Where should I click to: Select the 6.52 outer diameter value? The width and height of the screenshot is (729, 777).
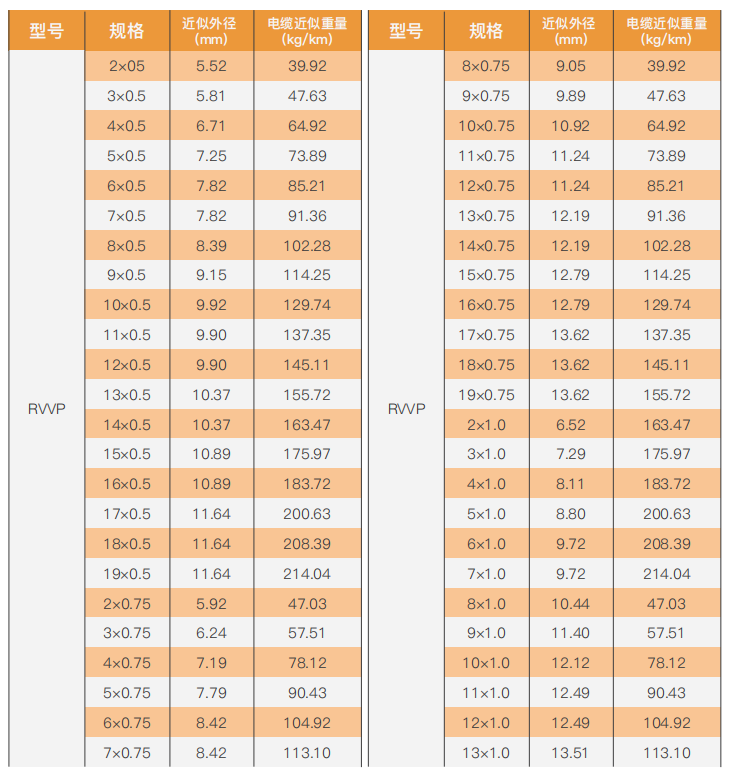(570, 425)
